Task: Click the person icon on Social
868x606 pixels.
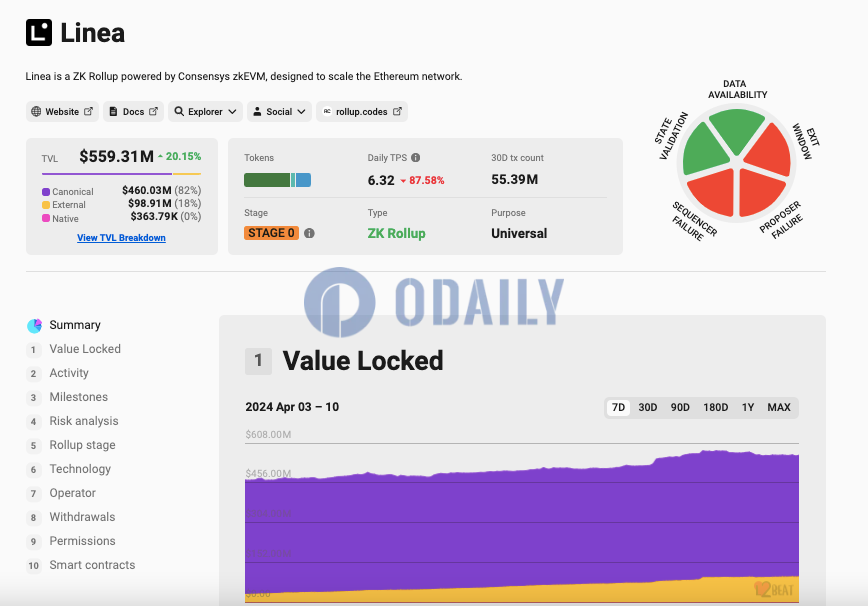Action: 257,111
